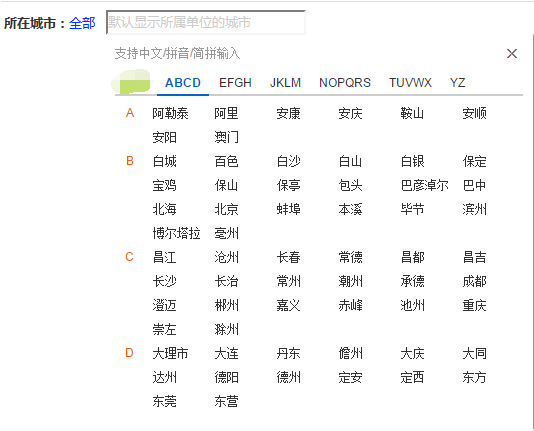Pick city 长沙

pos(164,282)
